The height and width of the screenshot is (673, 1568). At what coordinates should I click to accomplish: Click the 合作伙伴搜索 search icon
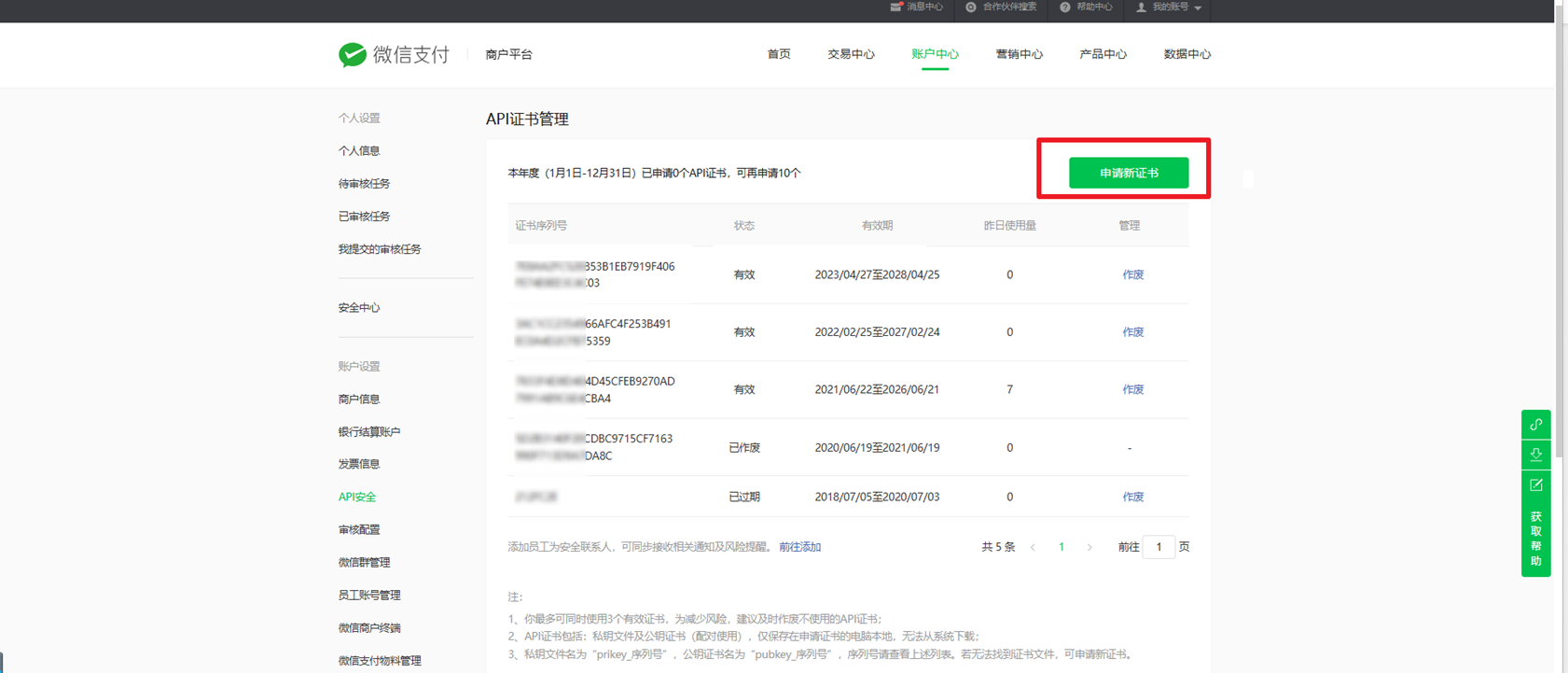tap(971, 7)
